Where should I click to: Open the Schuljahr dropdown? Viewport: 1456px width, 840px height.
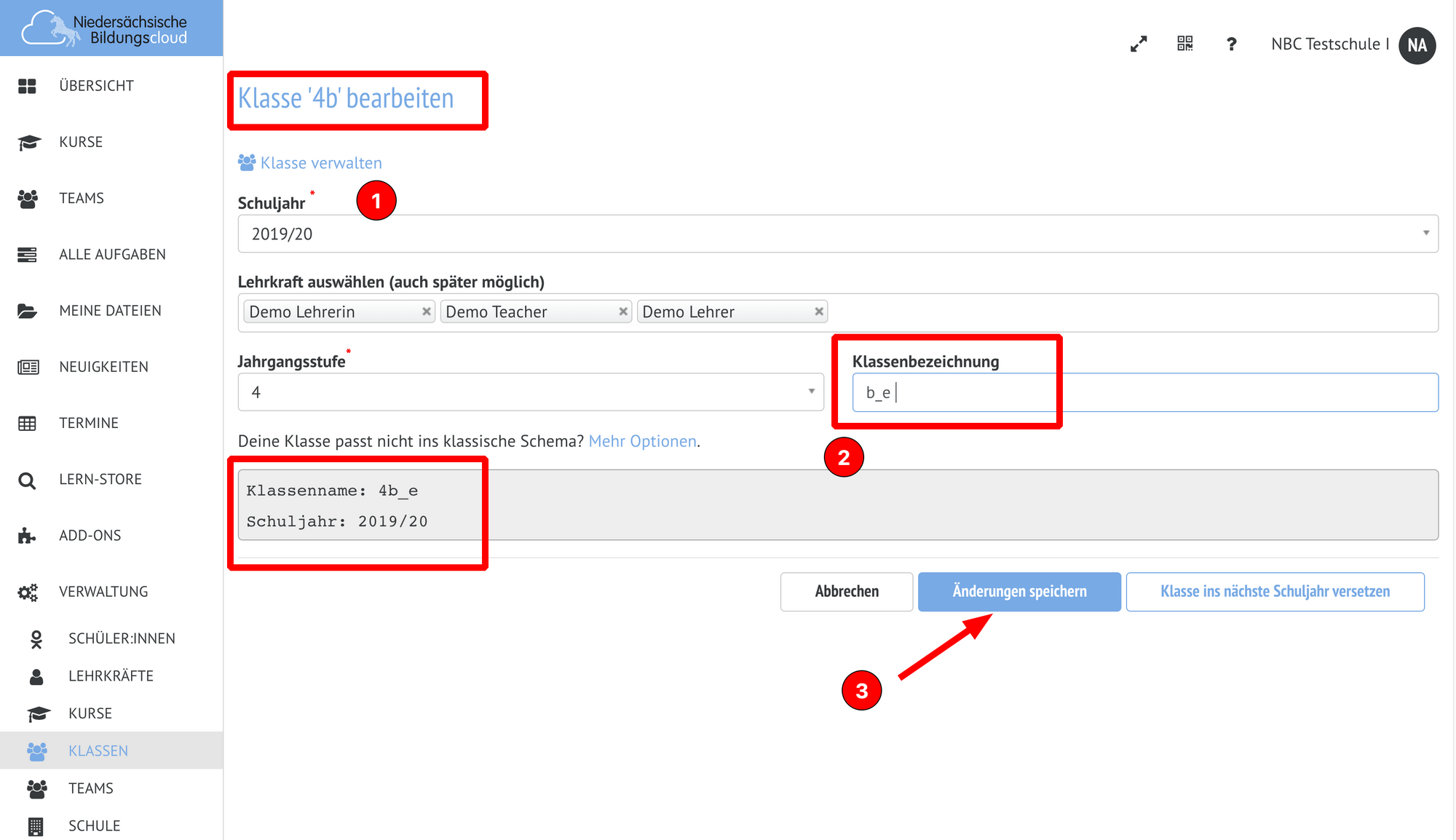click(x=837, y=234)
